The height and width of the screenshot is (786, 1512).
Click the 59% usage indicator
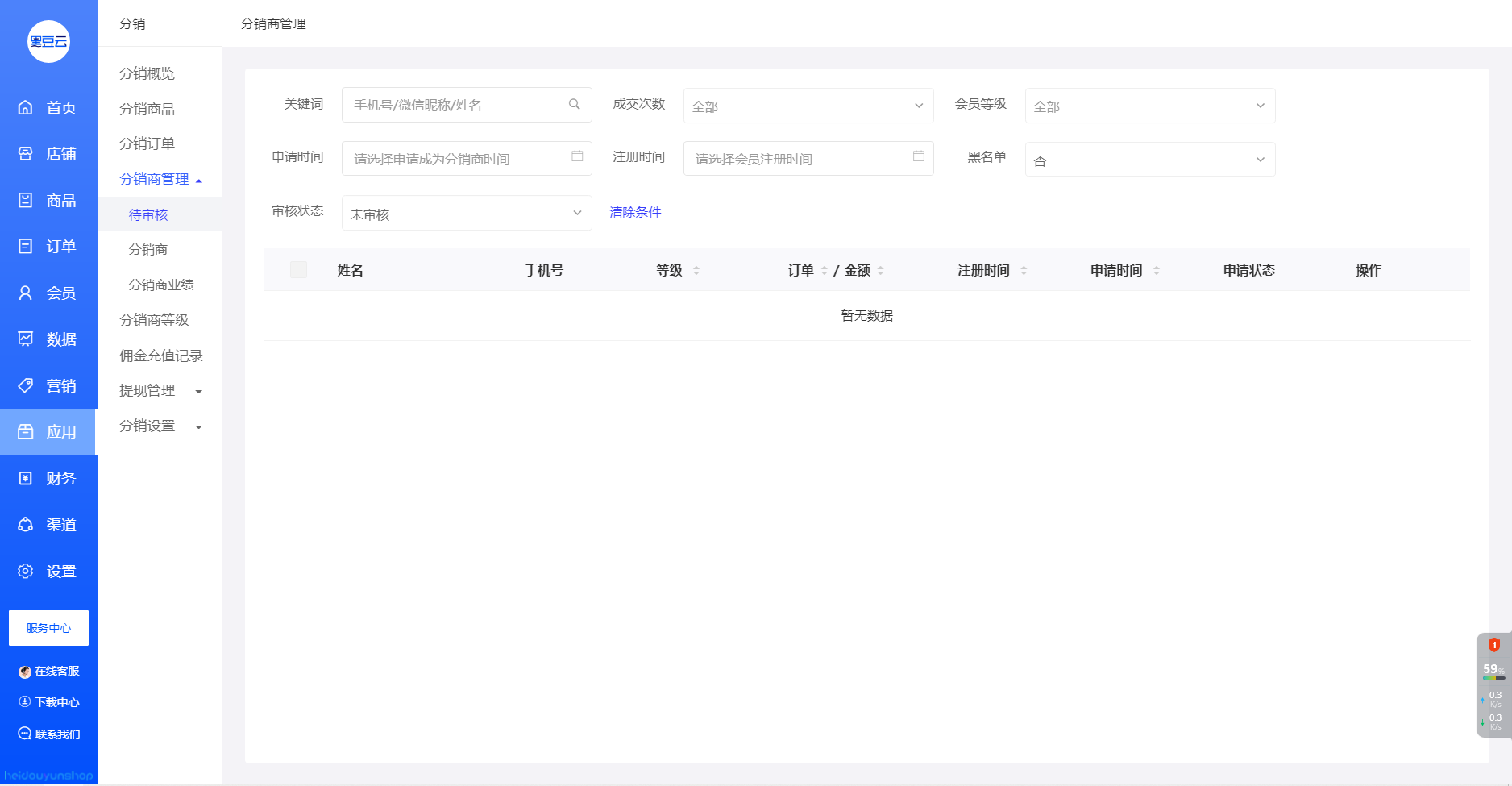point(1493,669)
